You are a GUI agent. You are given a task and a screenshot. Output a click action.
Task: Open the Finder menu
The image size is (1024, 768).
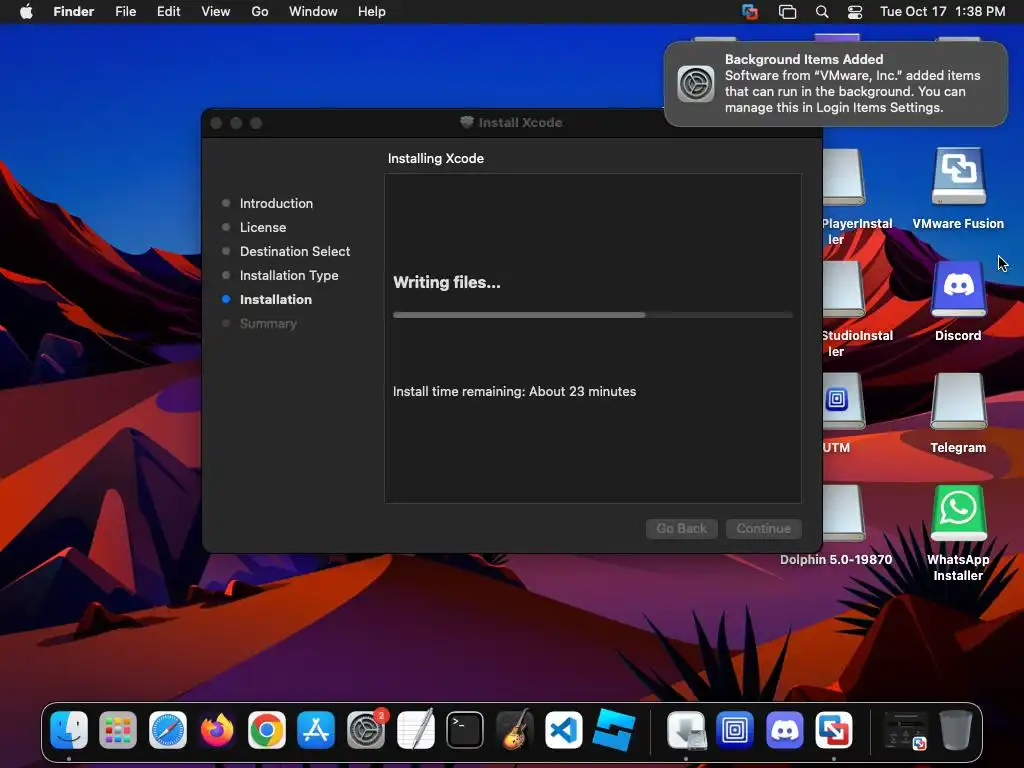point(74,12)
